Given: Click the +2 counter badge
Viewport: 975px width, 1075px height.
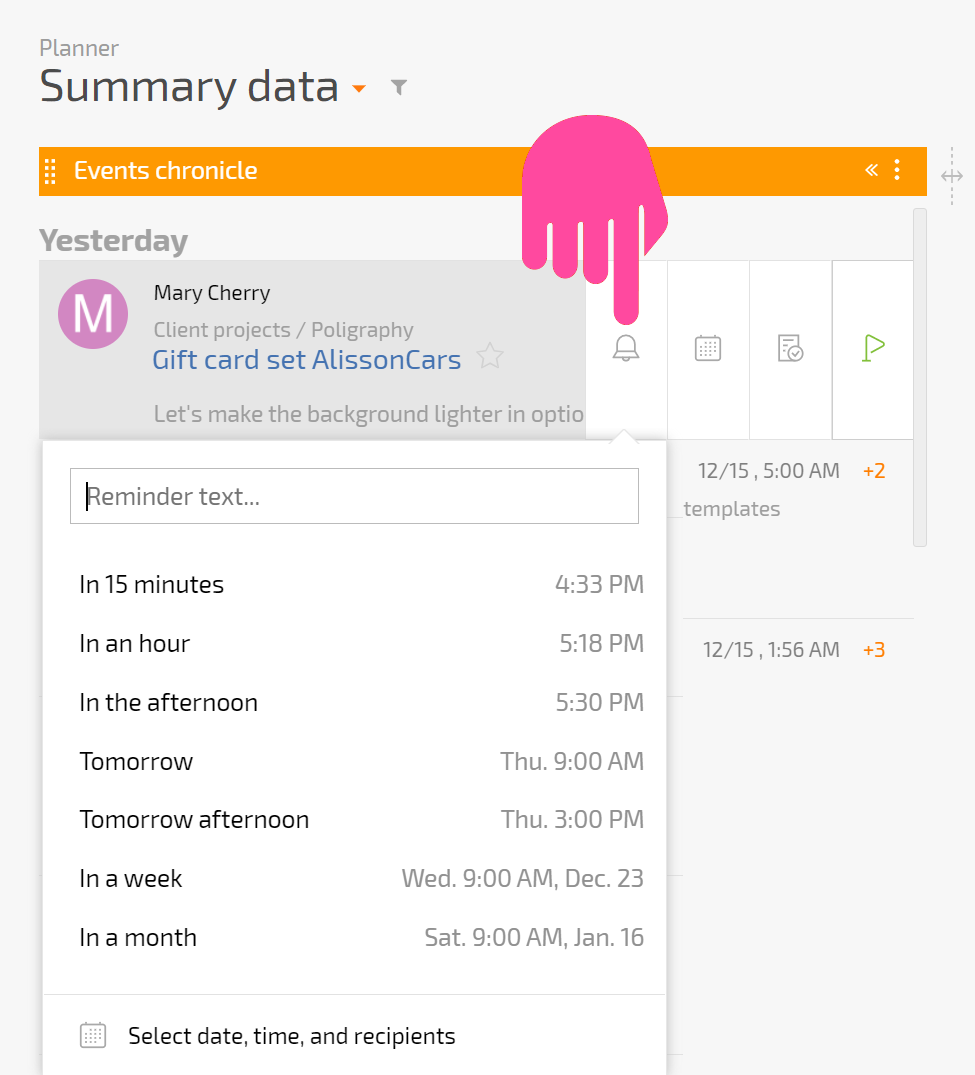Looking at the screenshot, I should point(874,471).
